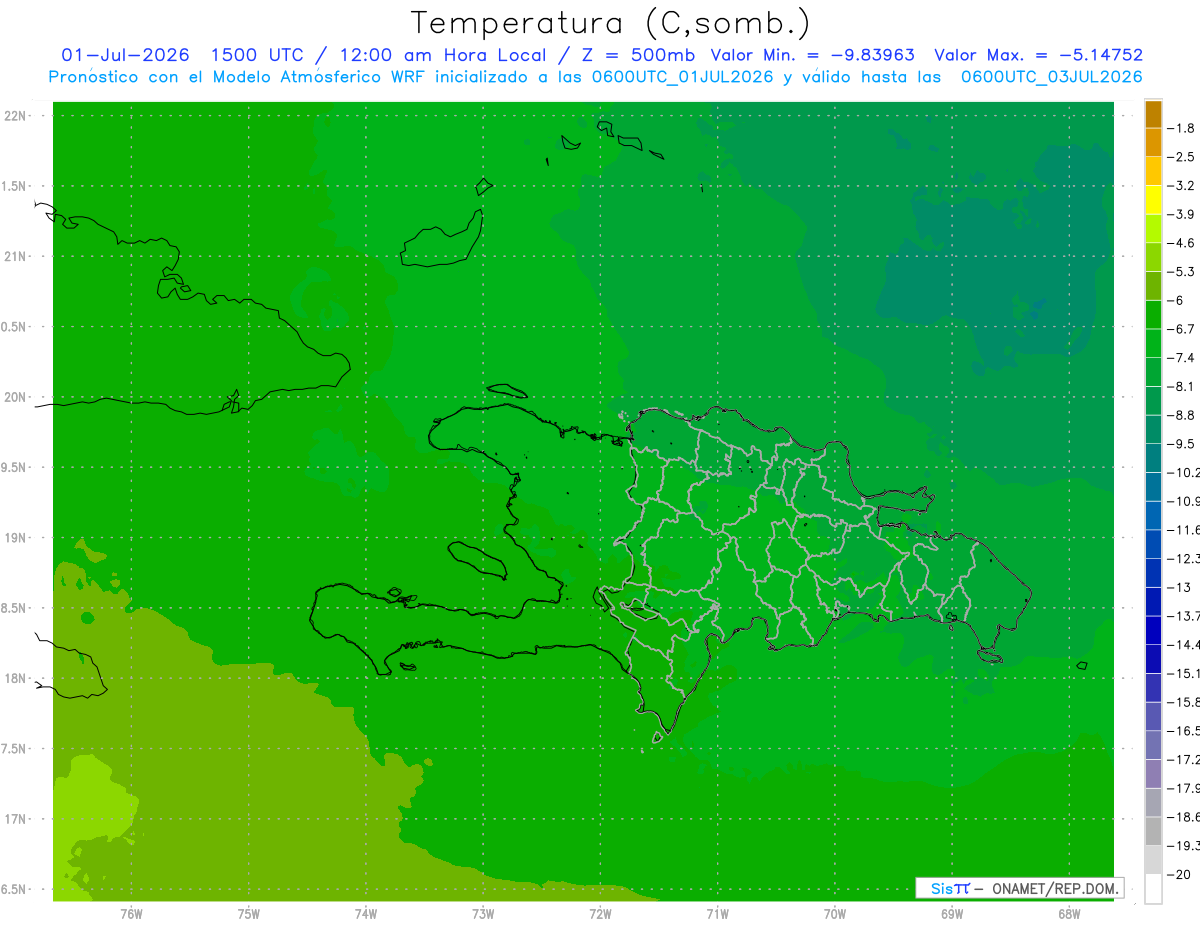Click the "21N" latitude label
Viewport: 1200px width, 927px height.
coord(17,256)
